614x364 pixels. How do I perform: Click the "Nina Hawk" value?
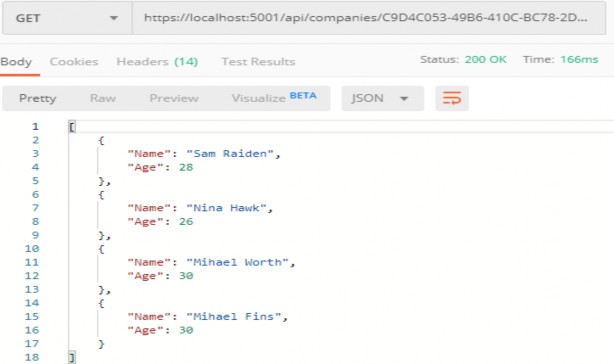click(x=226, y=208)
